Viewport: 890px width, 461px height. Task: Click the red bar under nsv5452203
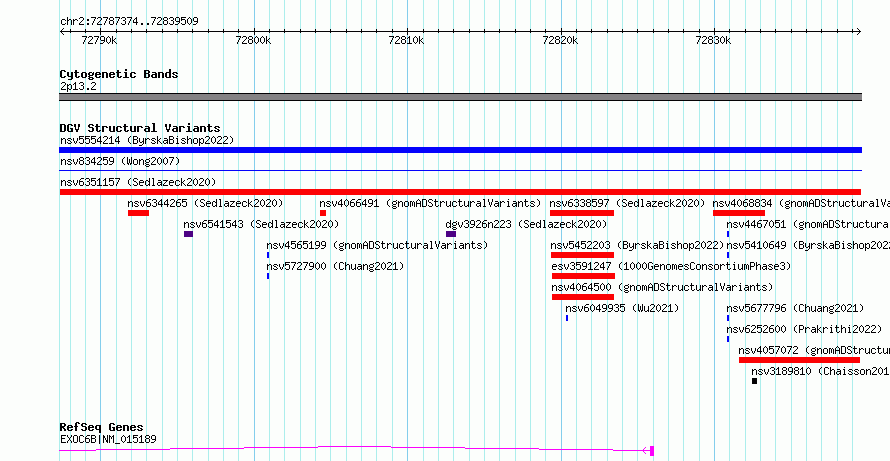click(583, 255)
